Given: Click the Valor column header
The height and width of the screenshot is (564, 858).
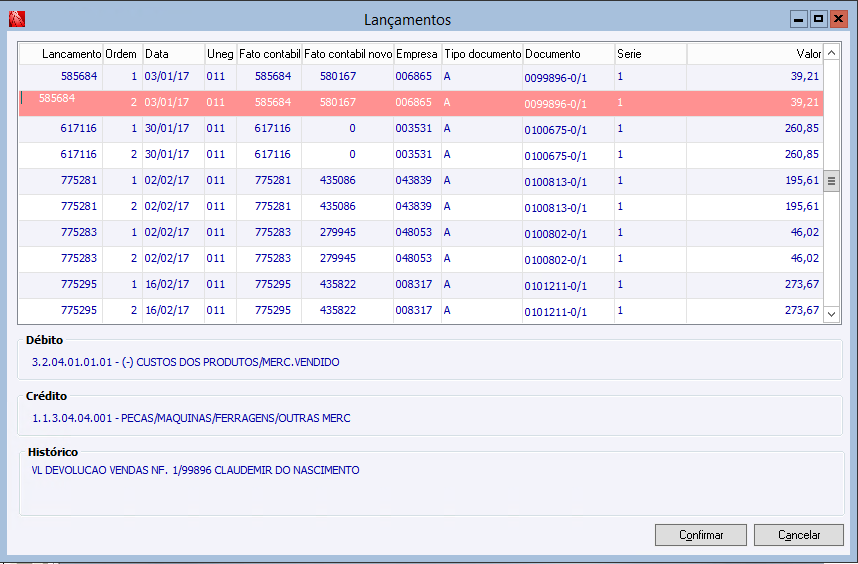Looking at the screenshot, I should pos(755,54).
